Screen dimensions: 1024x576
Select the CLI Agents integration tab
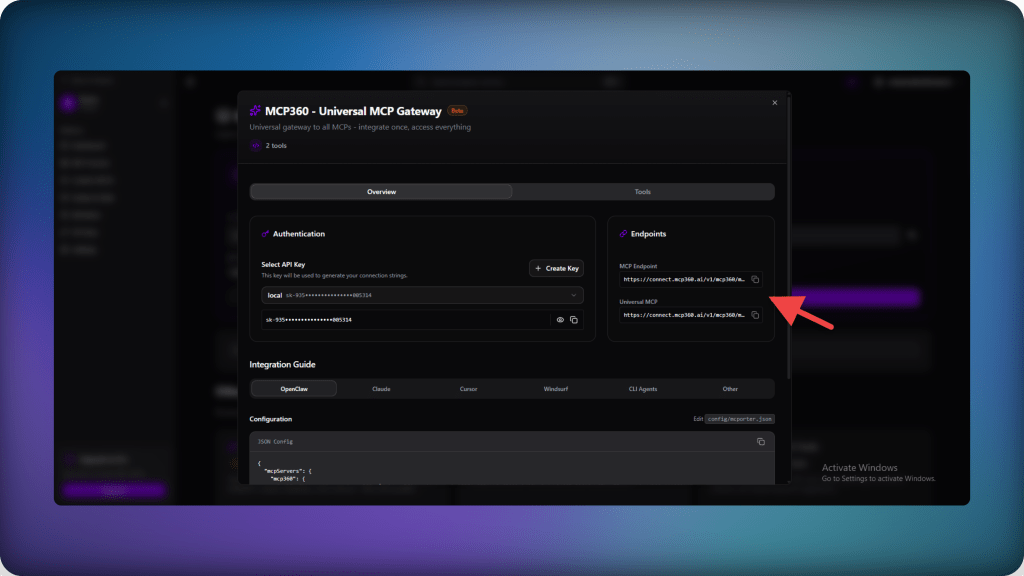(643, 389)
